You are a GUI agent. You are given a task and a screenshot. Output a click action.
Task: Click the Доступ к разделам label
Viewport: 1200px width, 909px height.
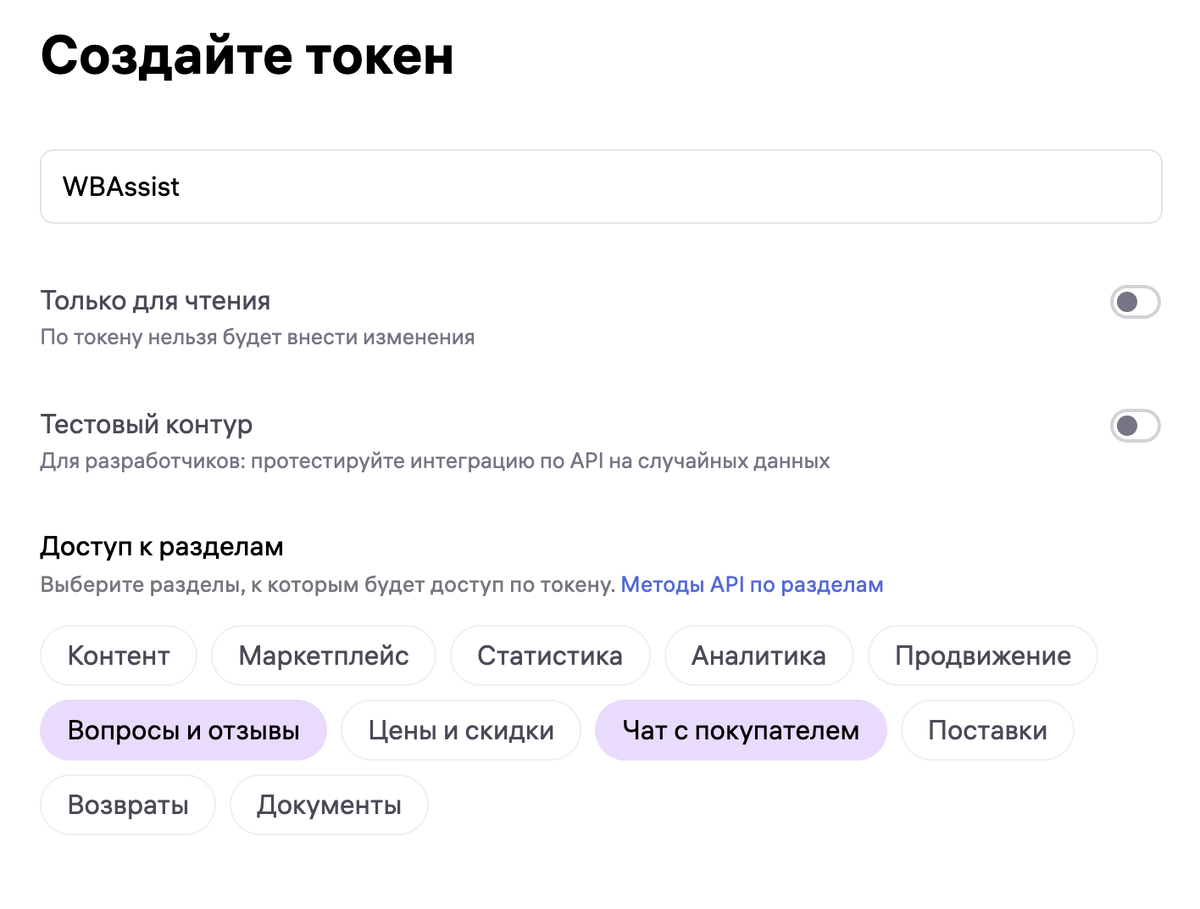tap(162, 547)
